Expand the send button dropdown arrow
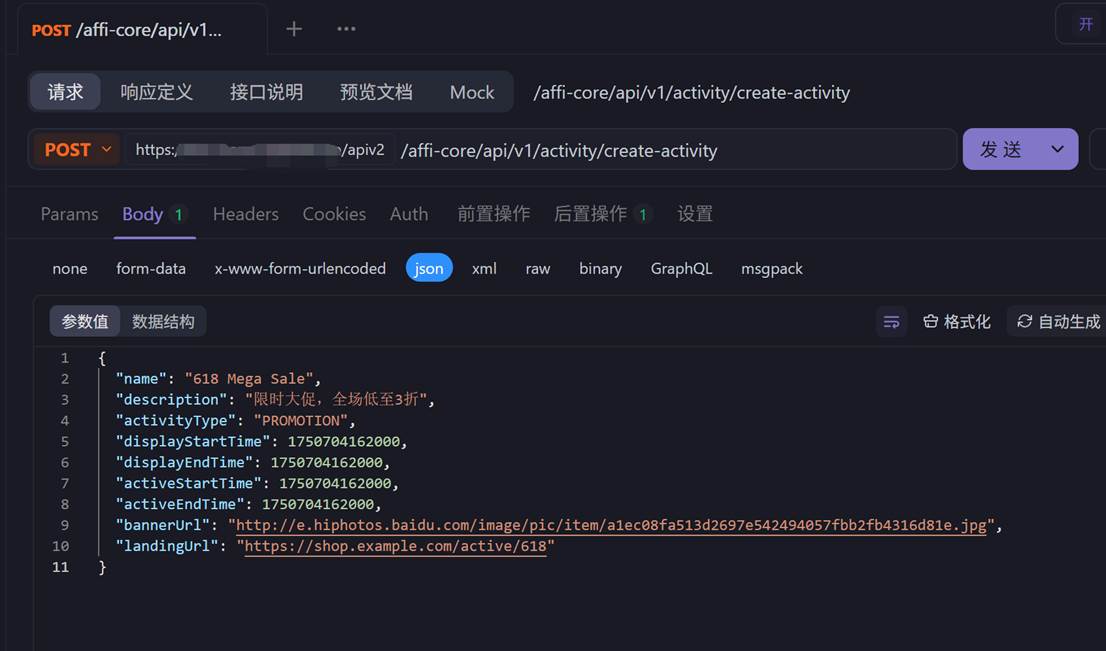This screenshot has height=651, width=1106. pos(1057,150)
